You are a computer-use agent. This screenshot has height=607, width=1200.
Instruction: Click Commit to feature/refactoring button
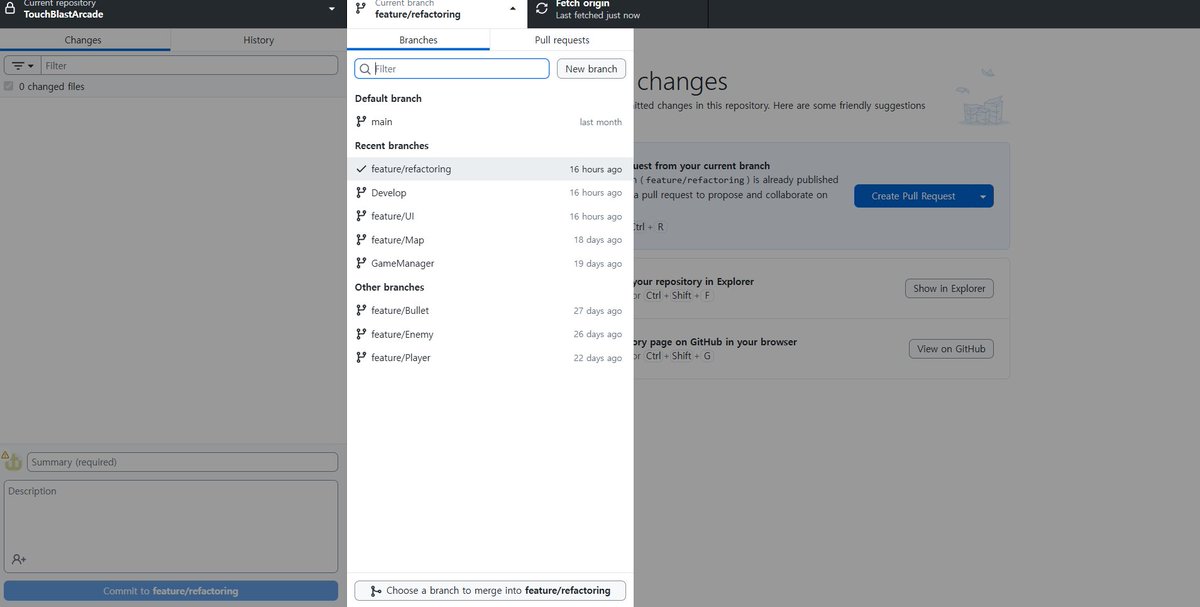(x=171, y=591)
